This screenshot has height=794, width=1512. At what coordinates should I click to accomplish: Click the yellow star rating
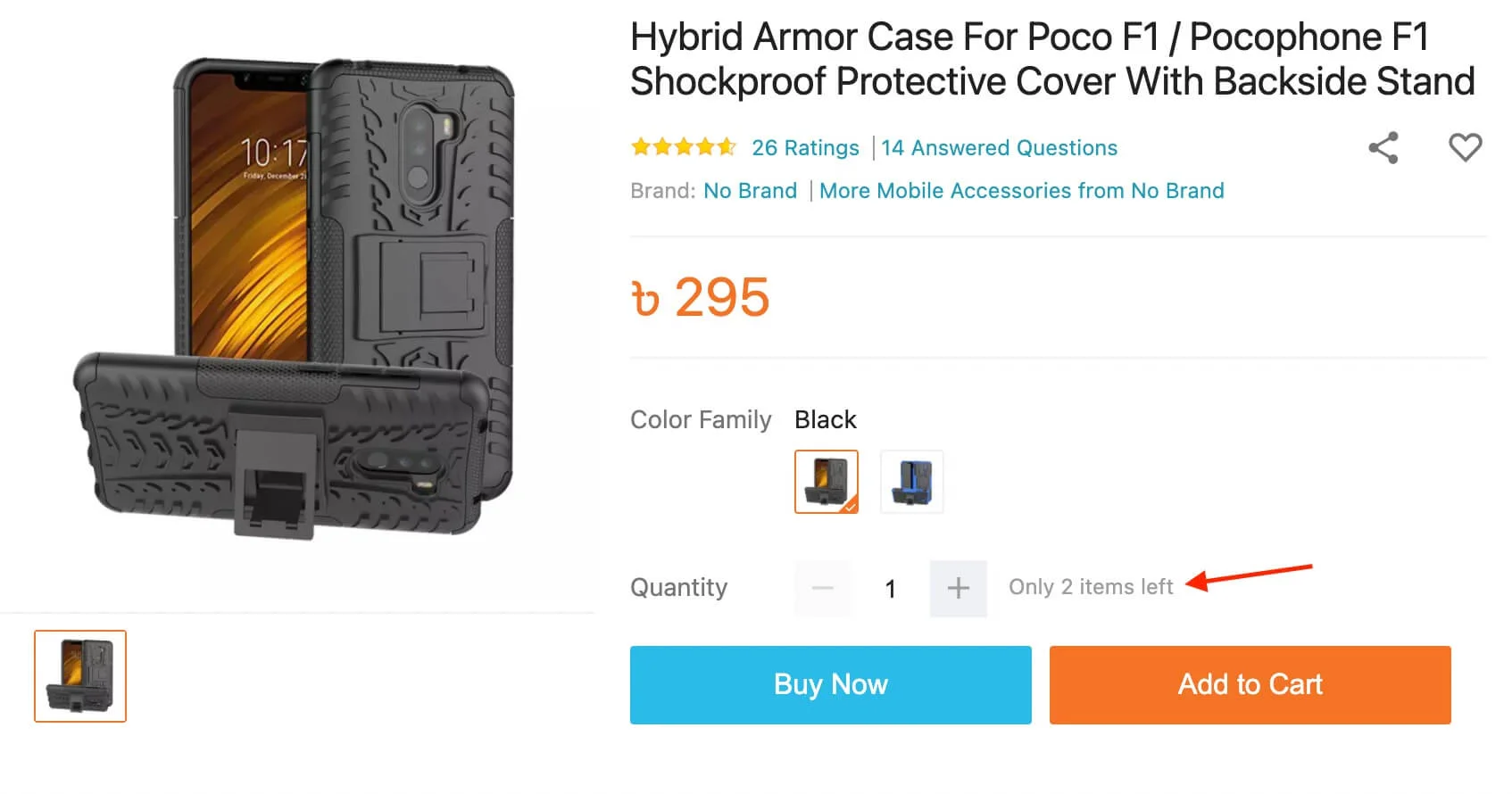pyautogui.click(x=683, y=147)
